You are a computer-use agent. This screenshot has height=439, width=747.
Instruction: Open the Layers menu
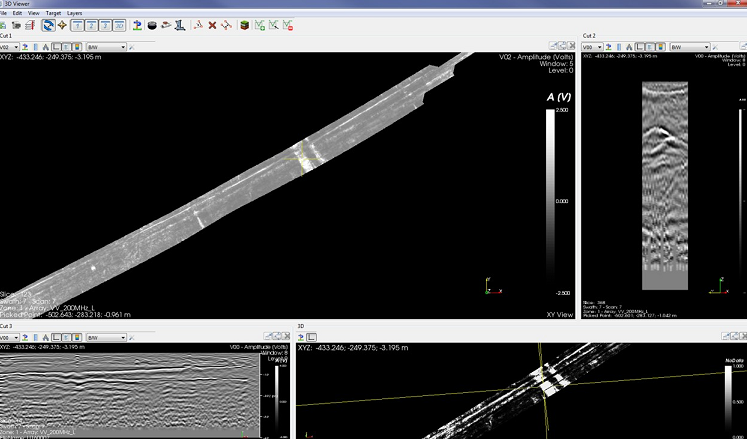(x=75, y=13)
